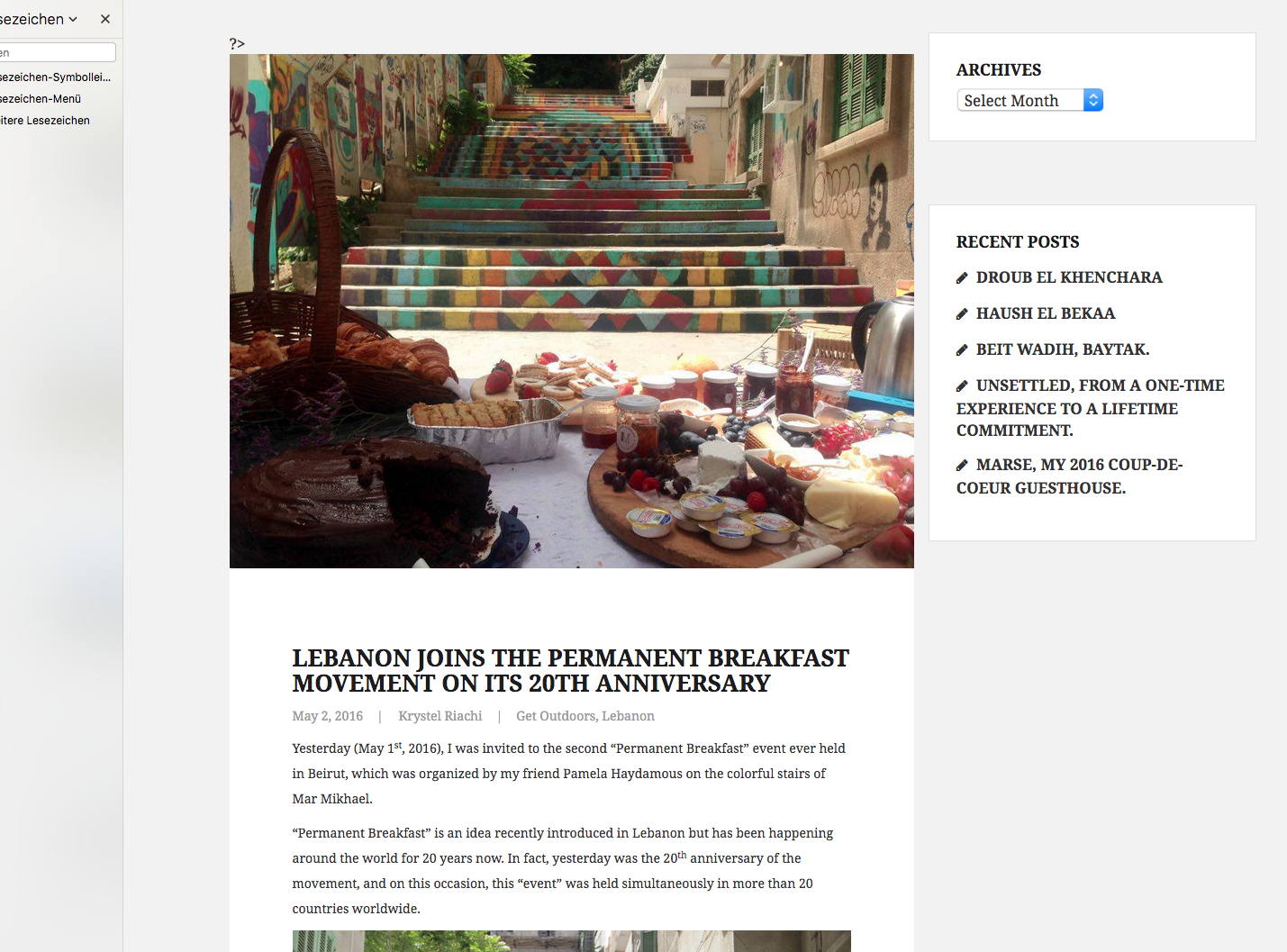This screenshot has width=1287, height=952.
Task: Open the Select Month archives dropdown
Action: tap(1029, 101)
